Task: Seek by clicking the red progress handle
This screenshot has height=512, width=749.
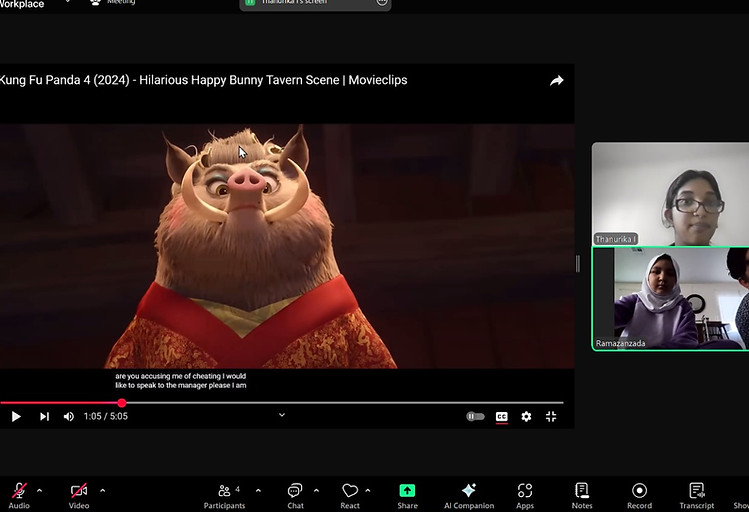Action: coord(122,403)
